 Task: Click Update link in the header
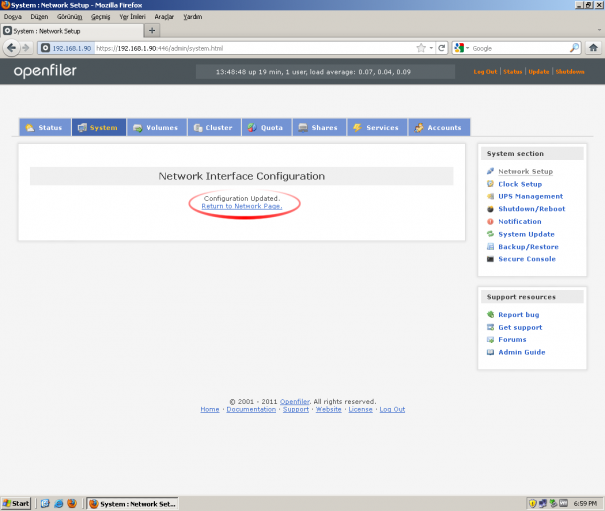click(x=539, y=72)
